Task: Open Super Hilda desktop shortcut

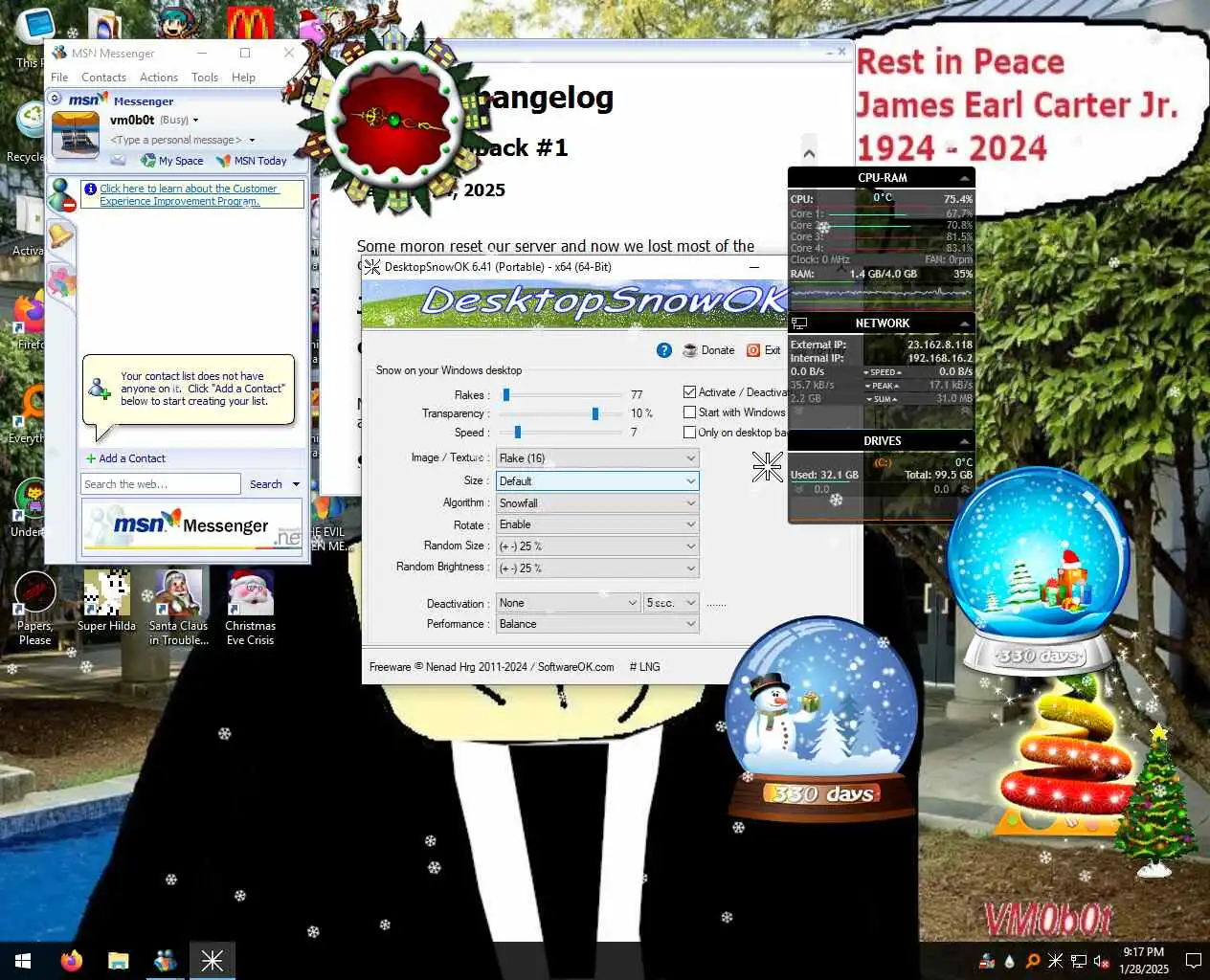Action: pos(106,602)
